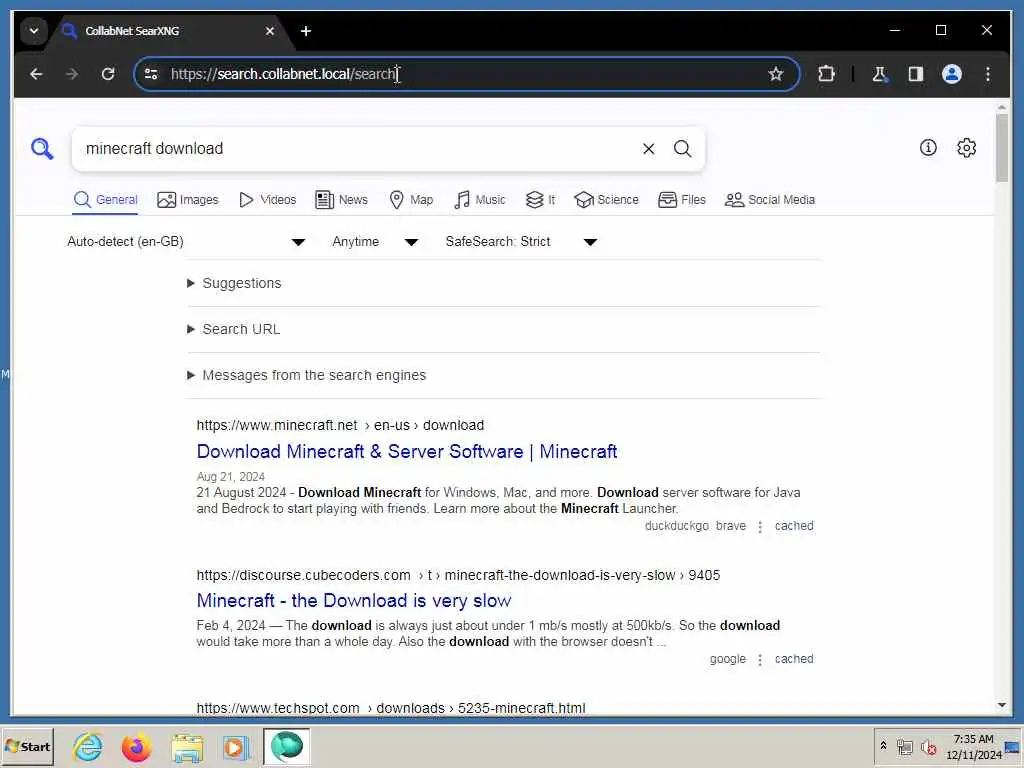Submit search with magnifier button
Viewport: 1024px width, 768px height.
(682, 149)
